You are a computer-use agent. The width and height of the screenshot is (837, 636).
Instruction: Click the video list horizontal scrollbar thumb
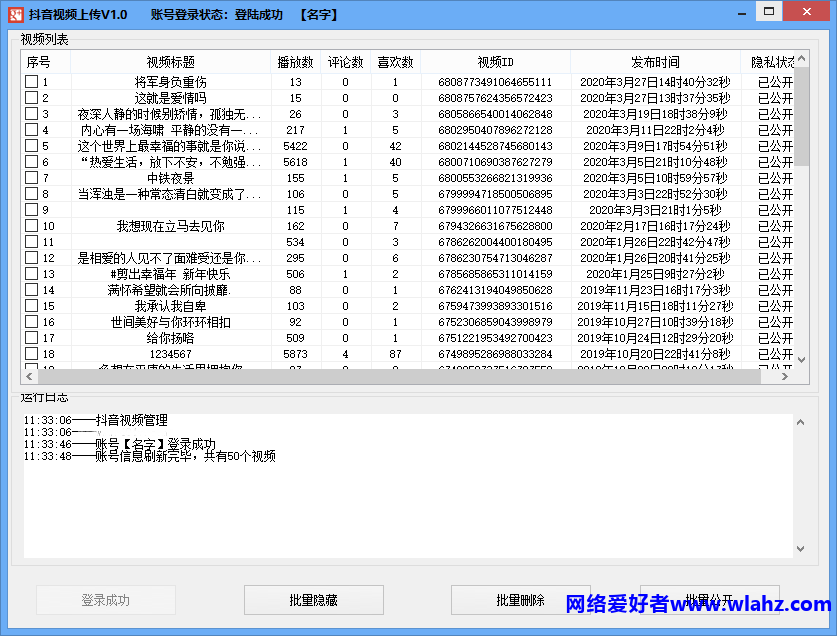[x=398, y=376]
